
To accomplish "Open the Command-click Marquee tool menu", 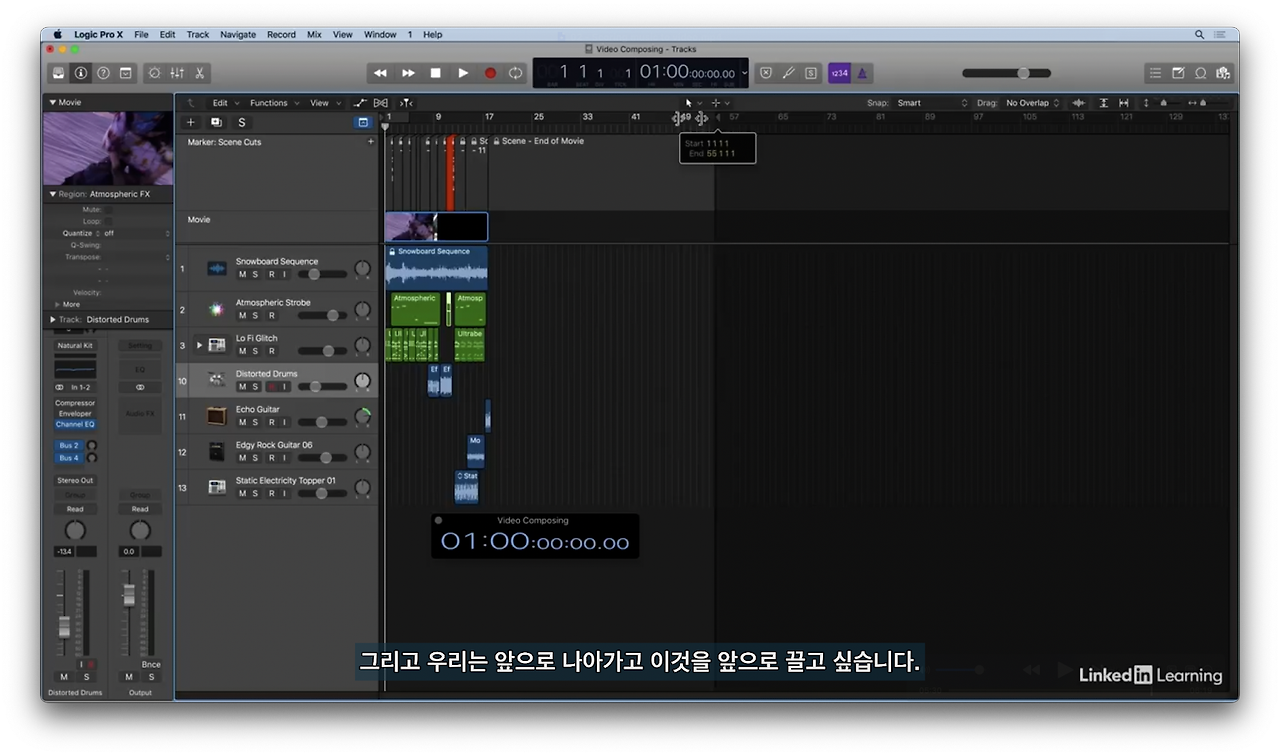I will (x=720, y=103).
